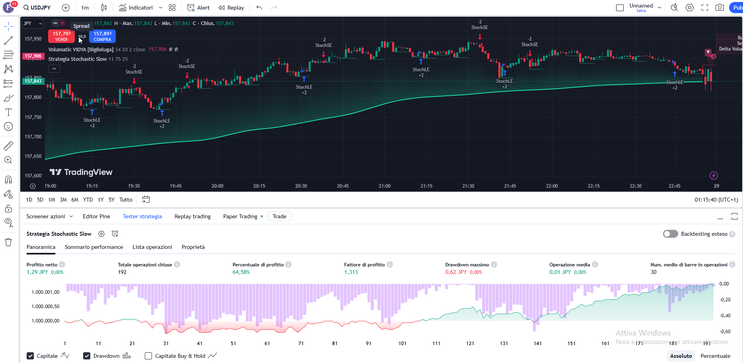The image size is (743, 363).
Task: Start bar Replay mode
Action: click(x=231, y=8)
